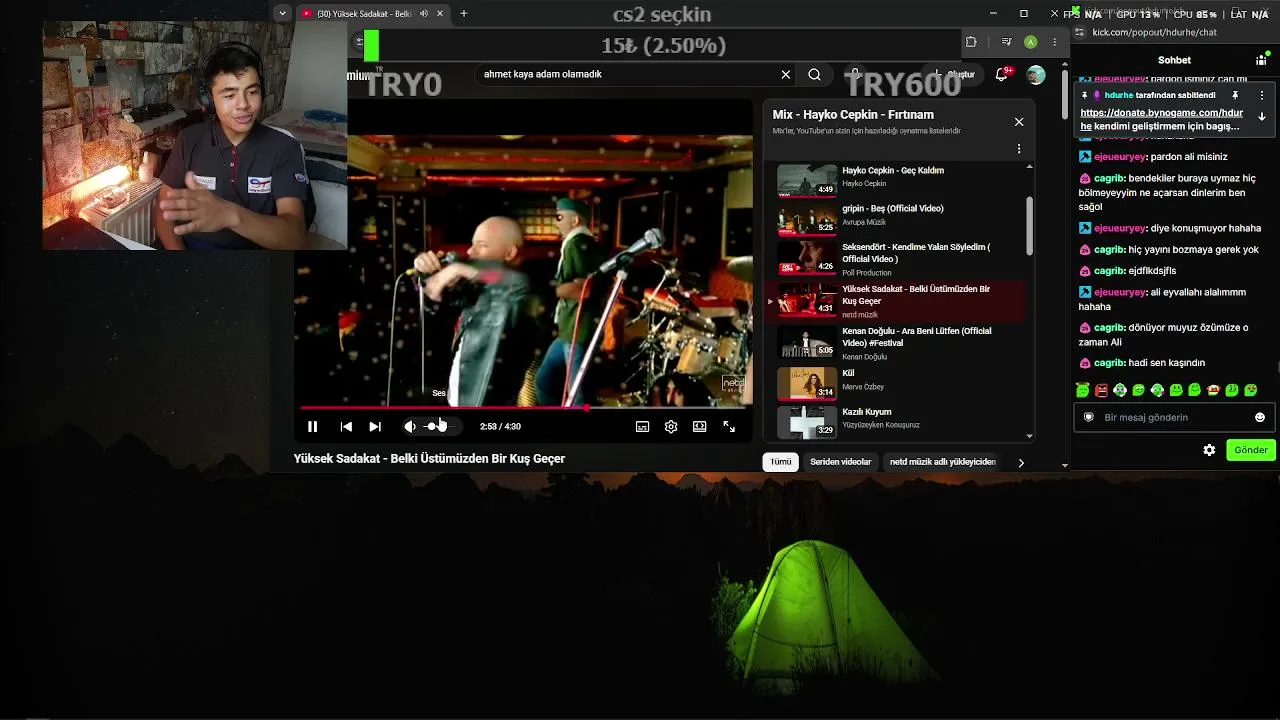The image size is (1280, 720).
Task: Open the browser media control icon
Action: 1006,42
